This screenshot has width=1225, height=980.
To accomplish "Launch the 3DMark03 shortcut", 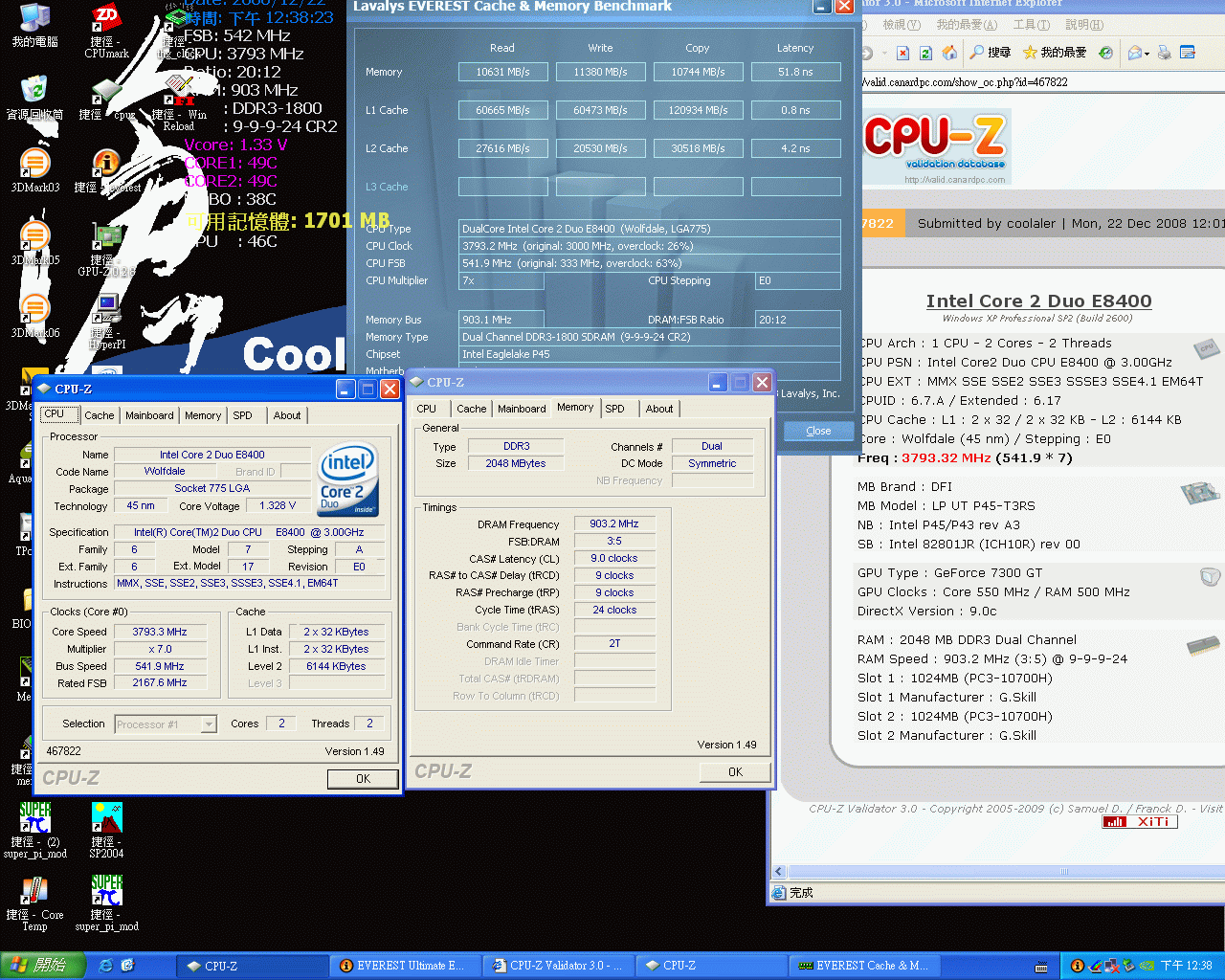I will click(34, 170).
